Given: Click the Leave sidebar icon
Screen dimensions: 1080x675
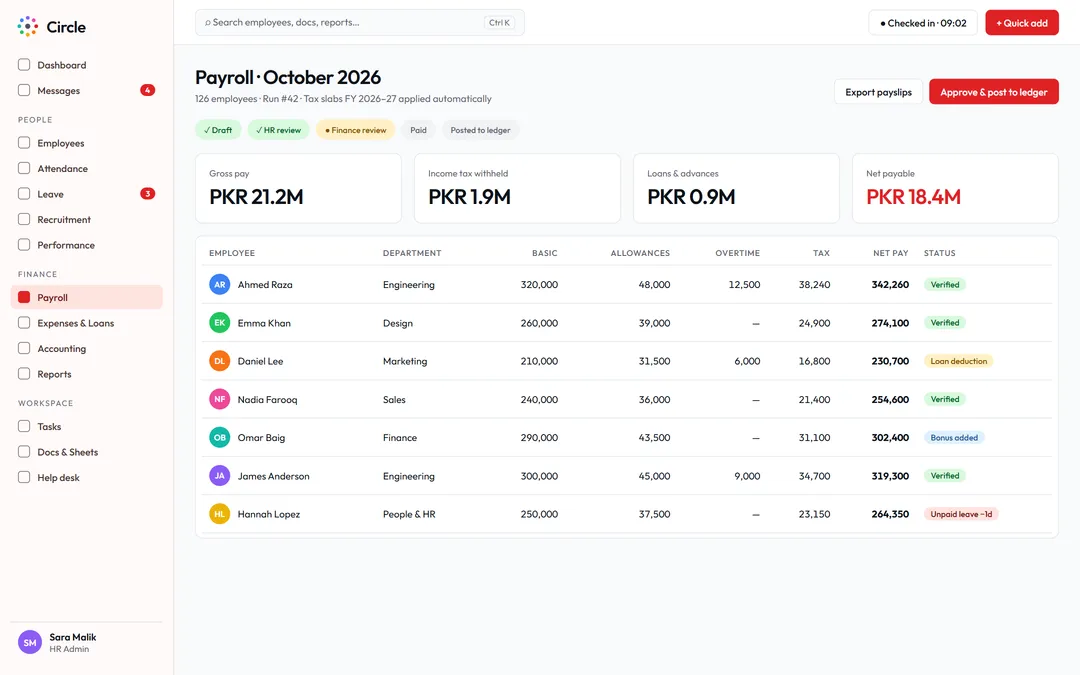Looking at the screenshot, I should pos(24,194).
